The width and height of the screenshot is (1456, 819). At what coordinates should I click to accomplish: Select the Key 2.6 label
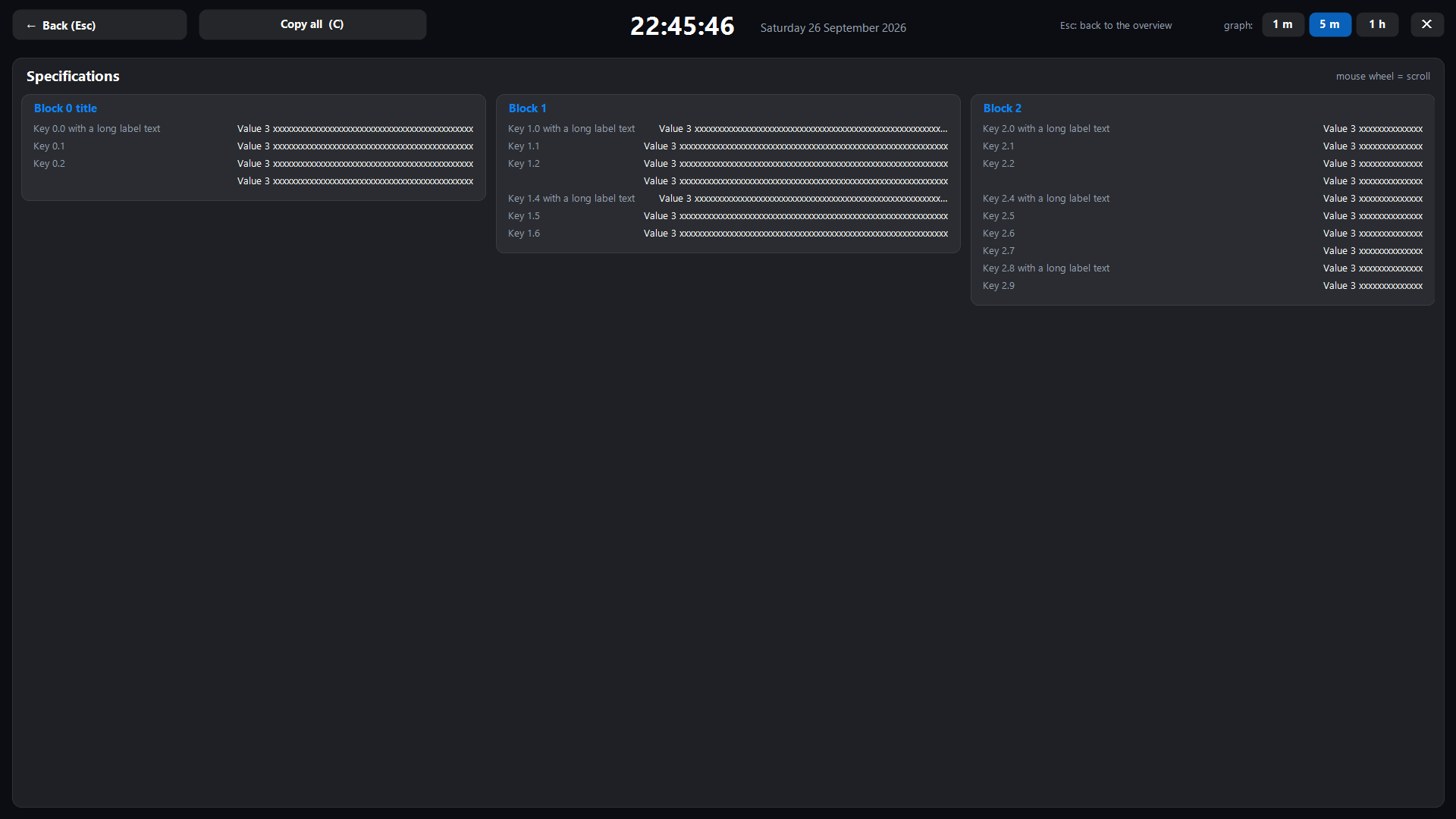[999, 234]
